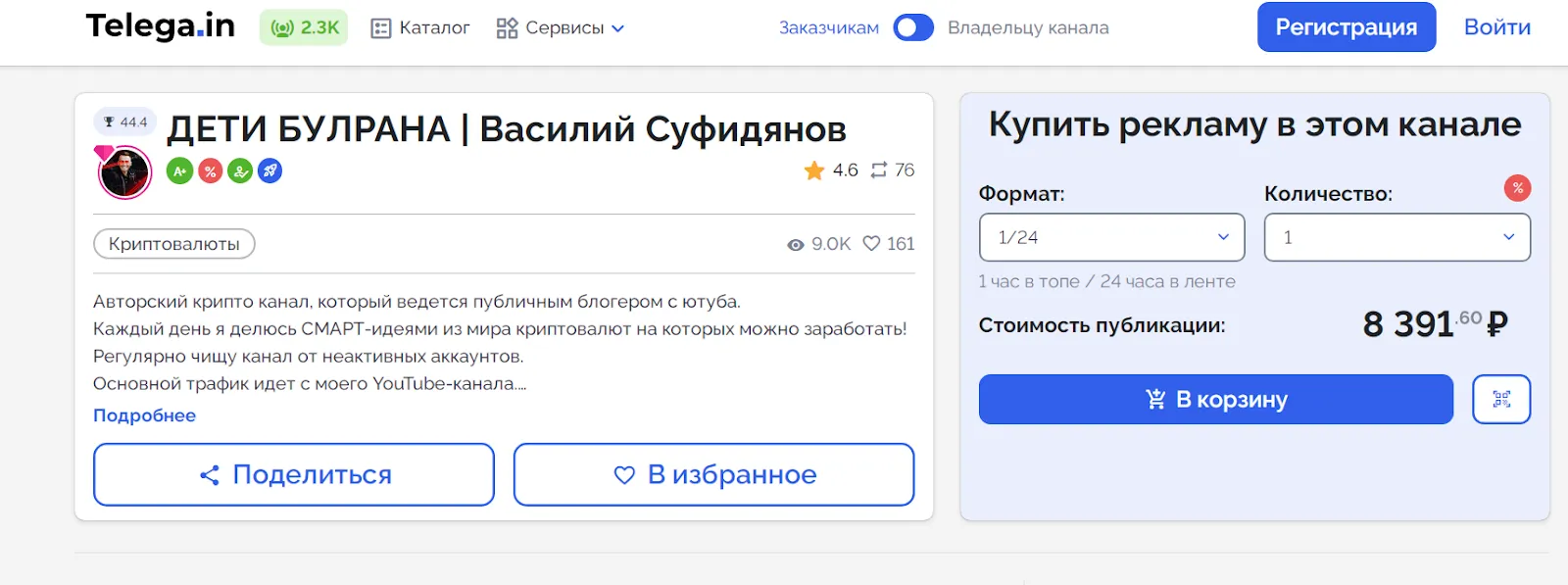Image resolution: width=1568 pixels, height=585 pixels.
Task: Open the Войти login link
Action: [1497, 26]
